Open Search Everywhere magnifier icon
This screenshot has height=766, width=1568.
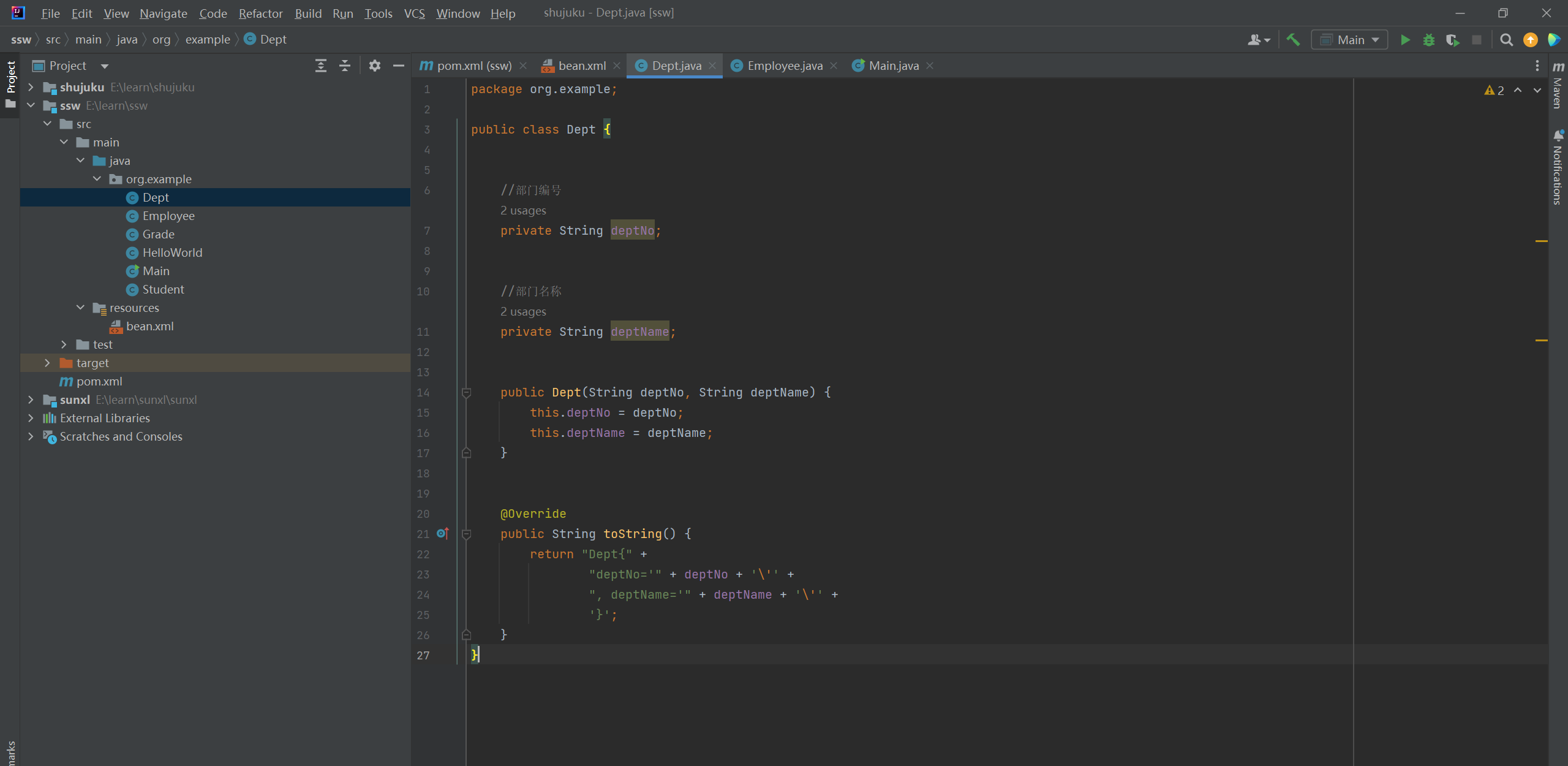(1506, 40)
